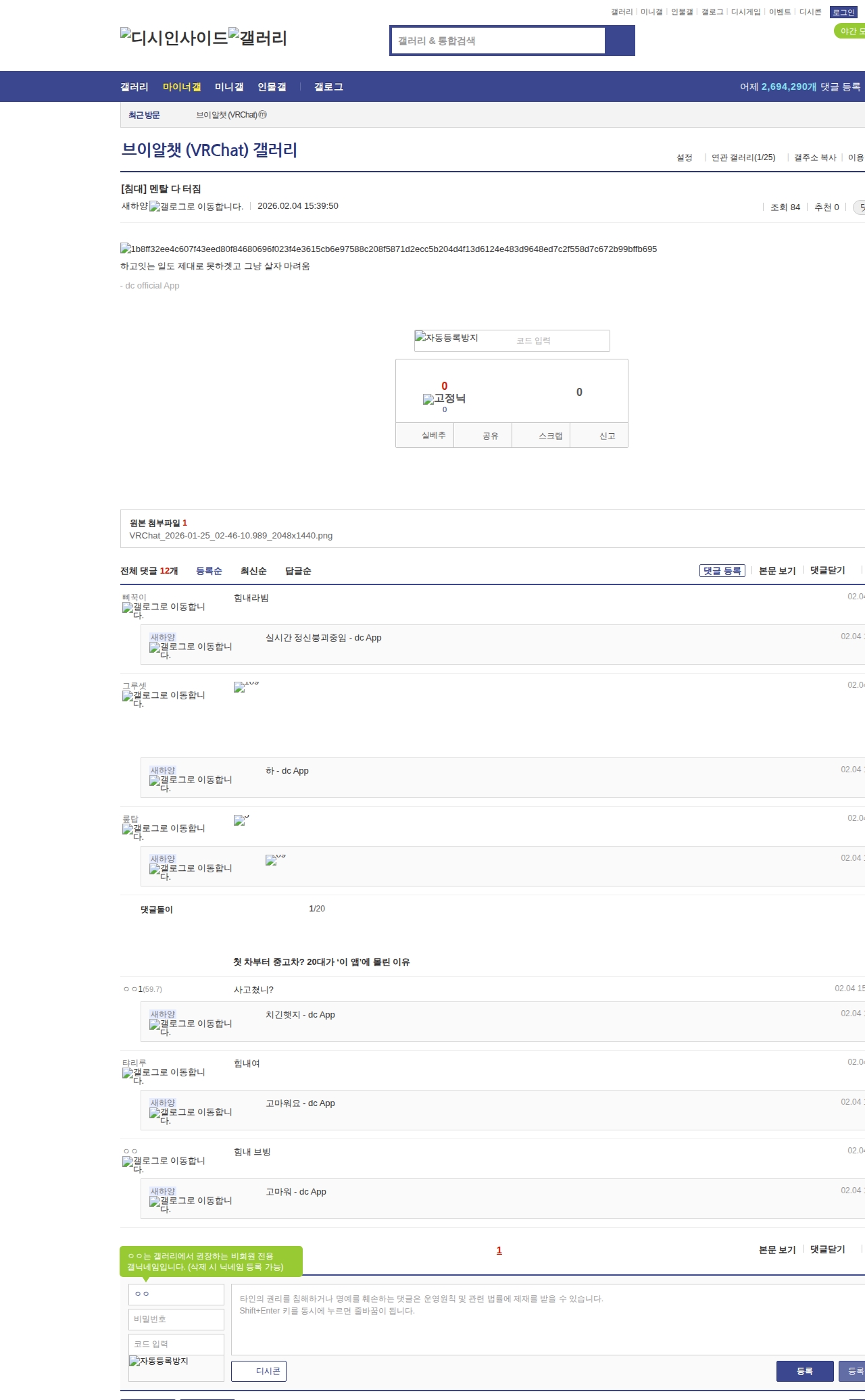Open the 설정 dropdown in the gallery header
This screenshot has height=1400, width=865.
[x=685, y=157]
